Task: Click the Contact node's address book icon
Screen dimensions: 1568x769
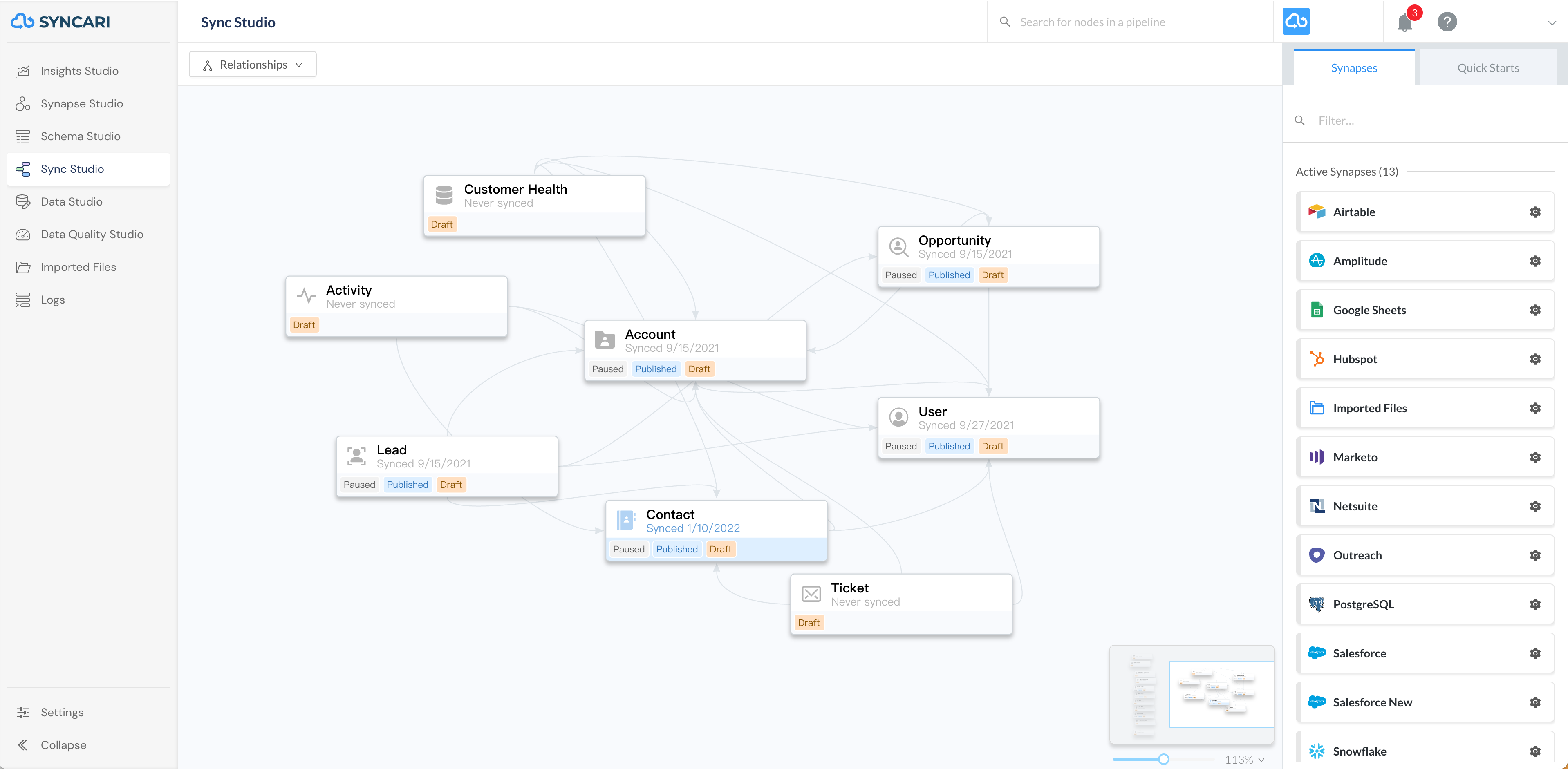Action: [x=626, y=520]
